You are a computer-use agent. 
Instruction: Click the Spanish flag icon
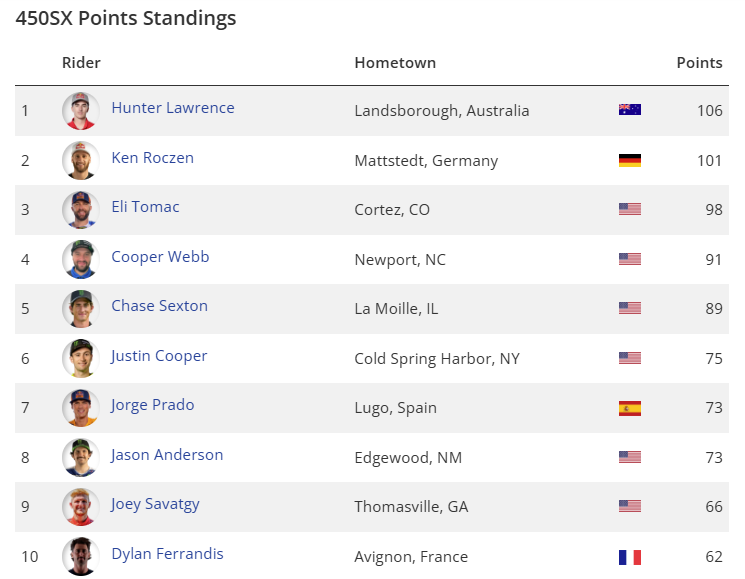pos(629,408)
